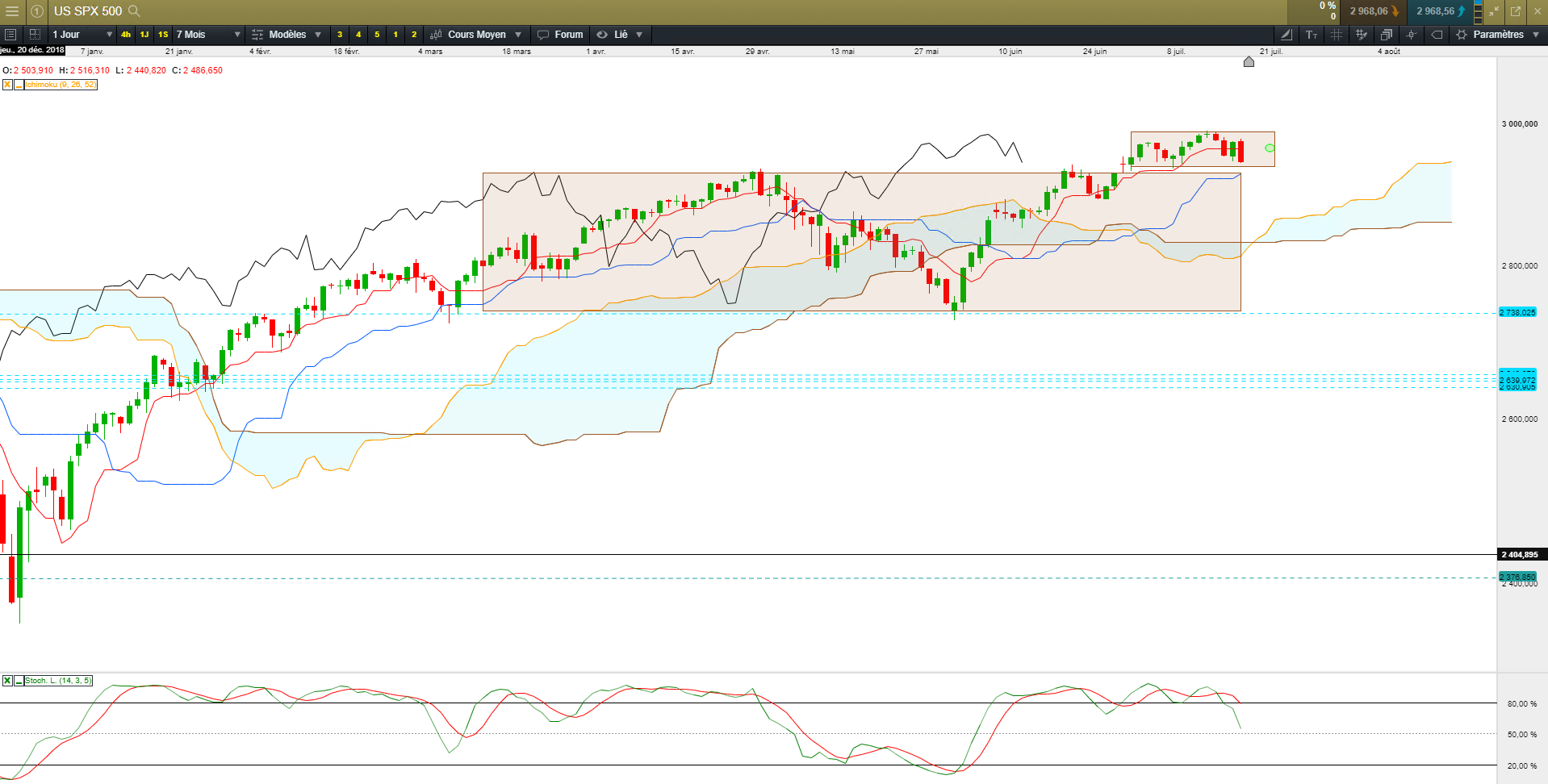Image resolution: width=1548 pixels, height=784 pixels.
Task: Minimize the Ichimoku indicator label
Action: (19, 85)
